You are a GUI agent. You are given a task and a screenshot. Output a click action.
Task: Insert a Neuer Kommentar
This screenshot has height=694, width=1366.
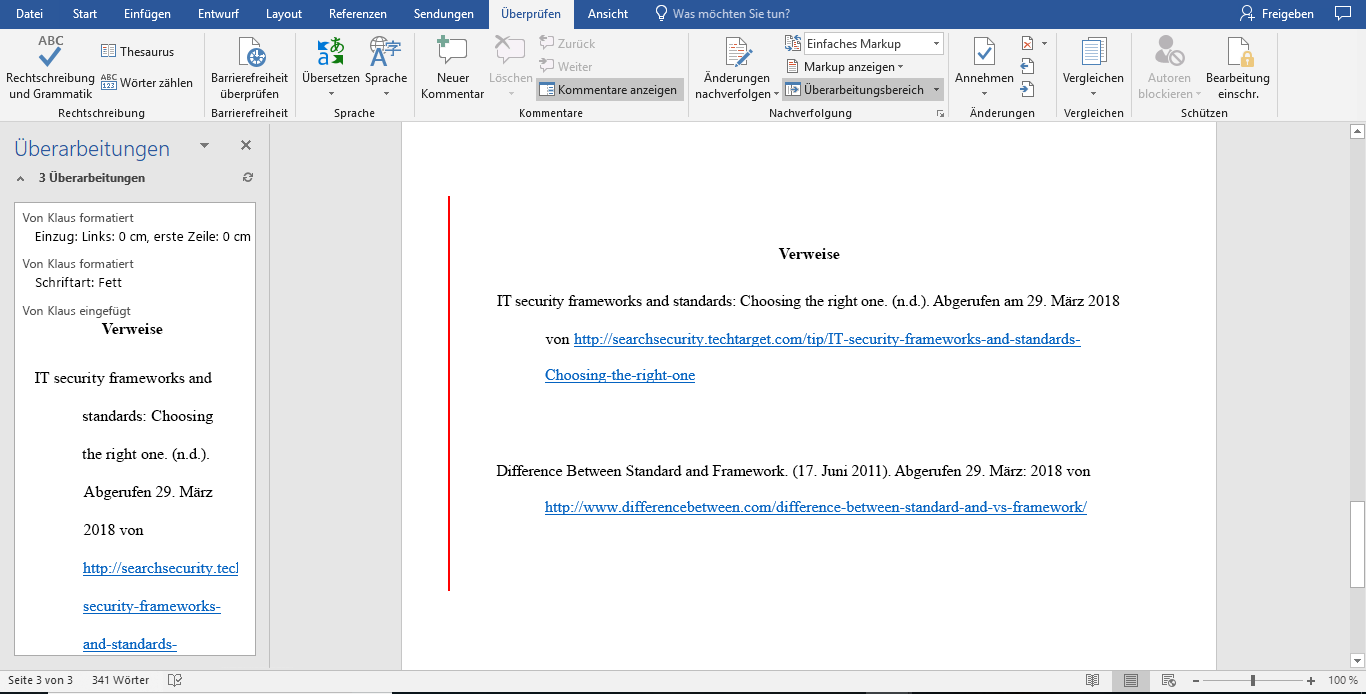point(452,67)
